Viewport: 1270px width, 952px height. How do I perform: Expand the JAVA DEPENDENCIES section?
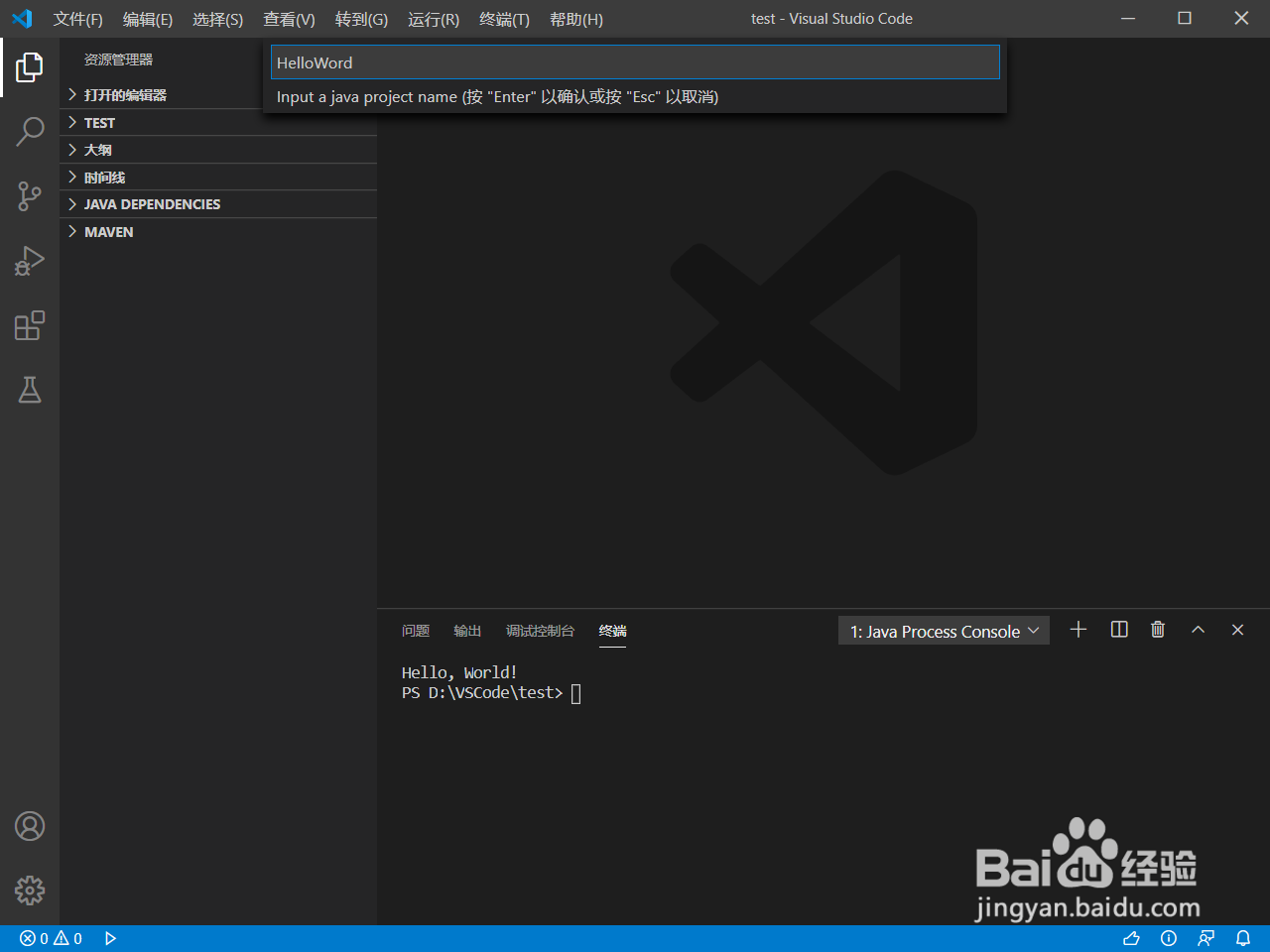(x=218, y=204)
